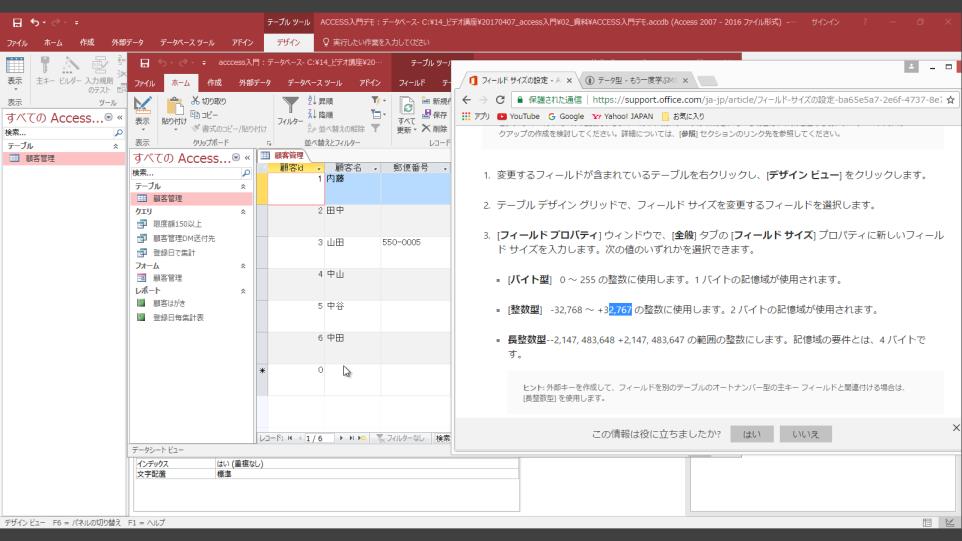962x541 pixels.
Task: Open Yahoo! JAPAN bookmark
Action: (x=622, y=116)
